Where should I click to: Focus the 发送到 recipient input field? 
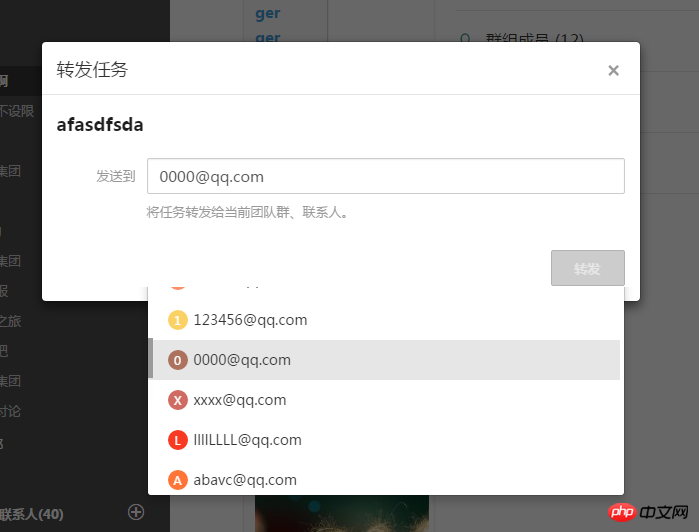(386, 176)
